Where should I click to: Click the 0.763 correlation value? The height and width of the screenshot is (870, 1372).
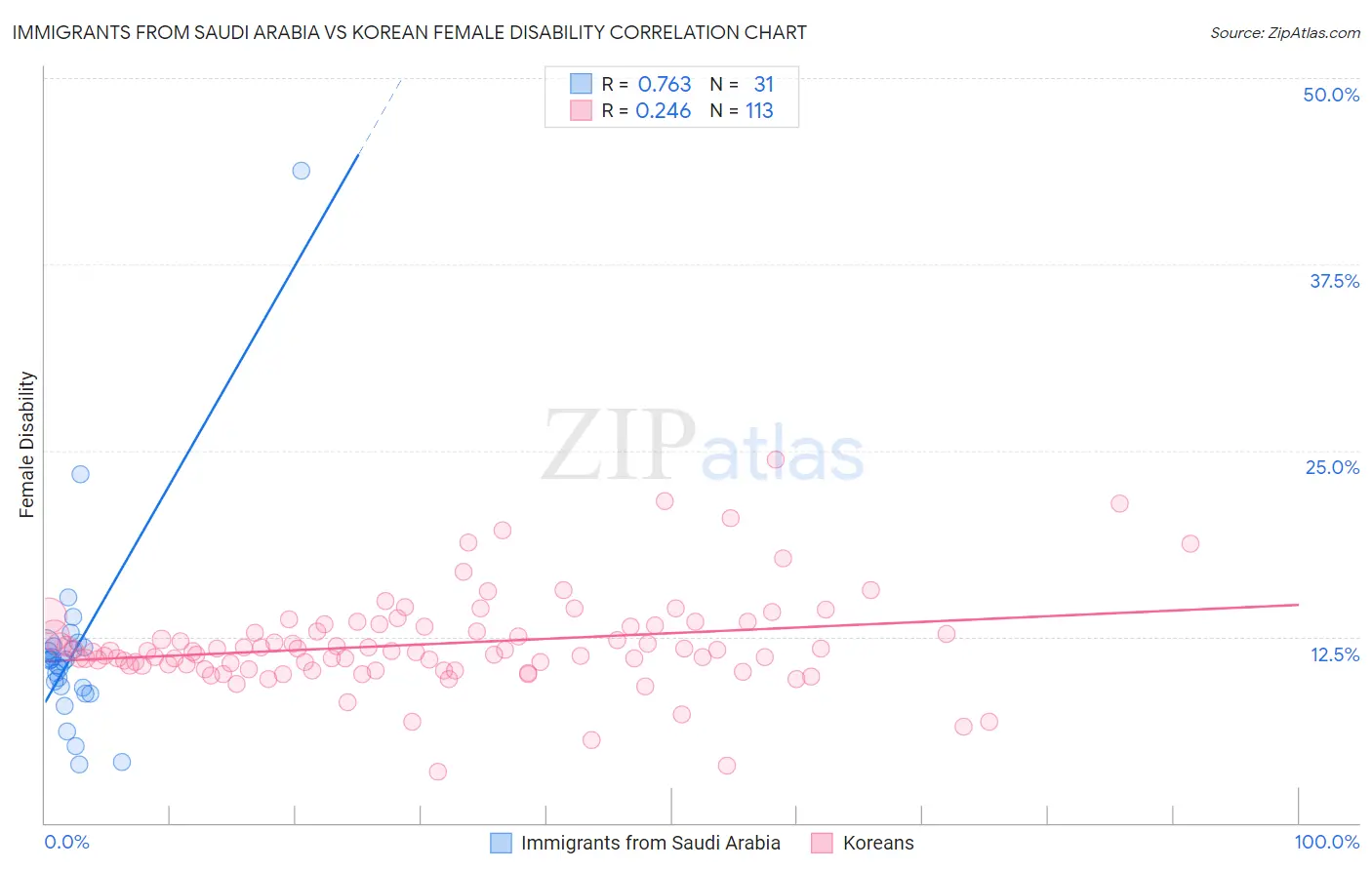click(x=665, y=84)
